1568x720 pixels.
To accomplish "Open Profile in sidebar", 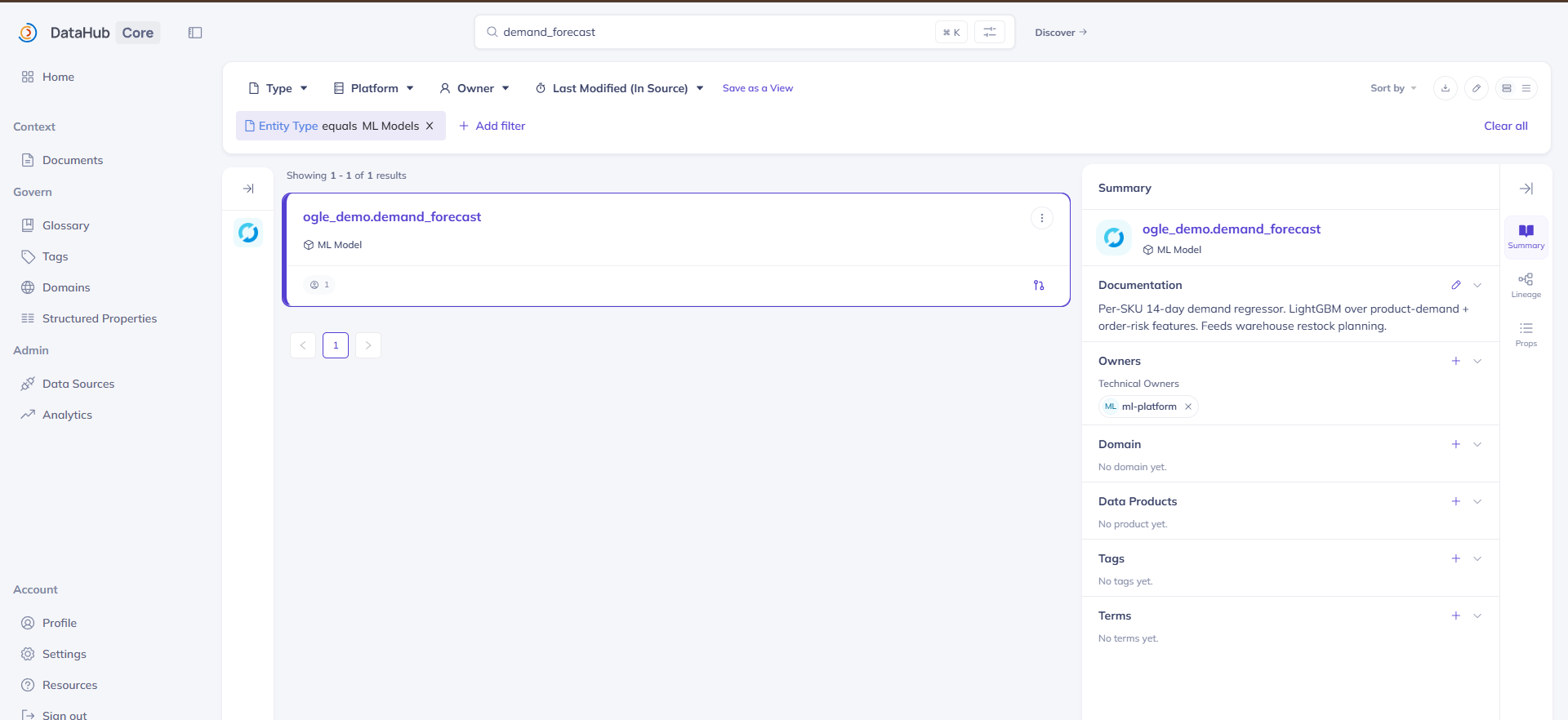I will coord(59,623).
